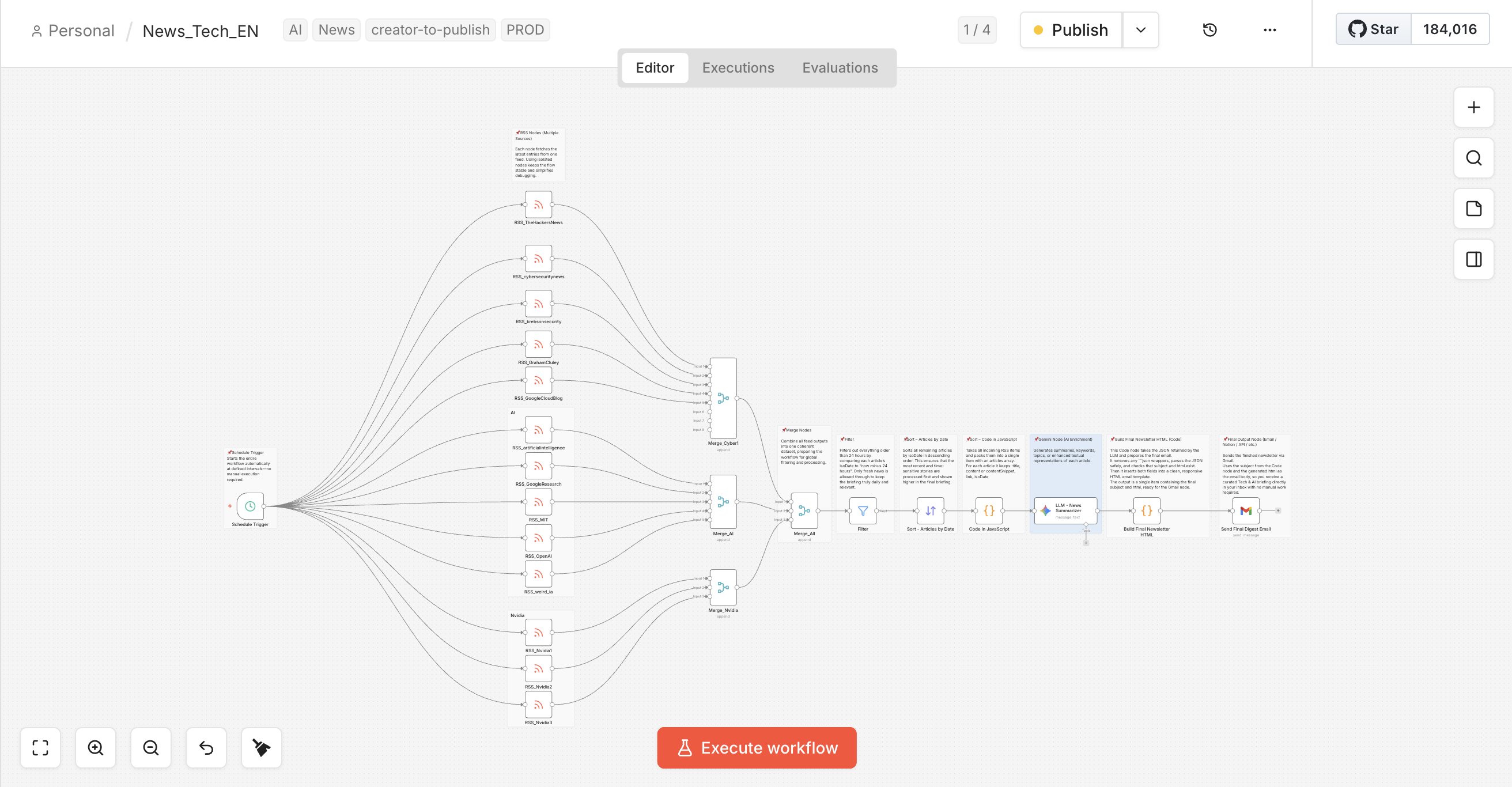Select the Schedule Trigger node
The height and width of the screenshot is (787, 1512).
click(250, 508)
